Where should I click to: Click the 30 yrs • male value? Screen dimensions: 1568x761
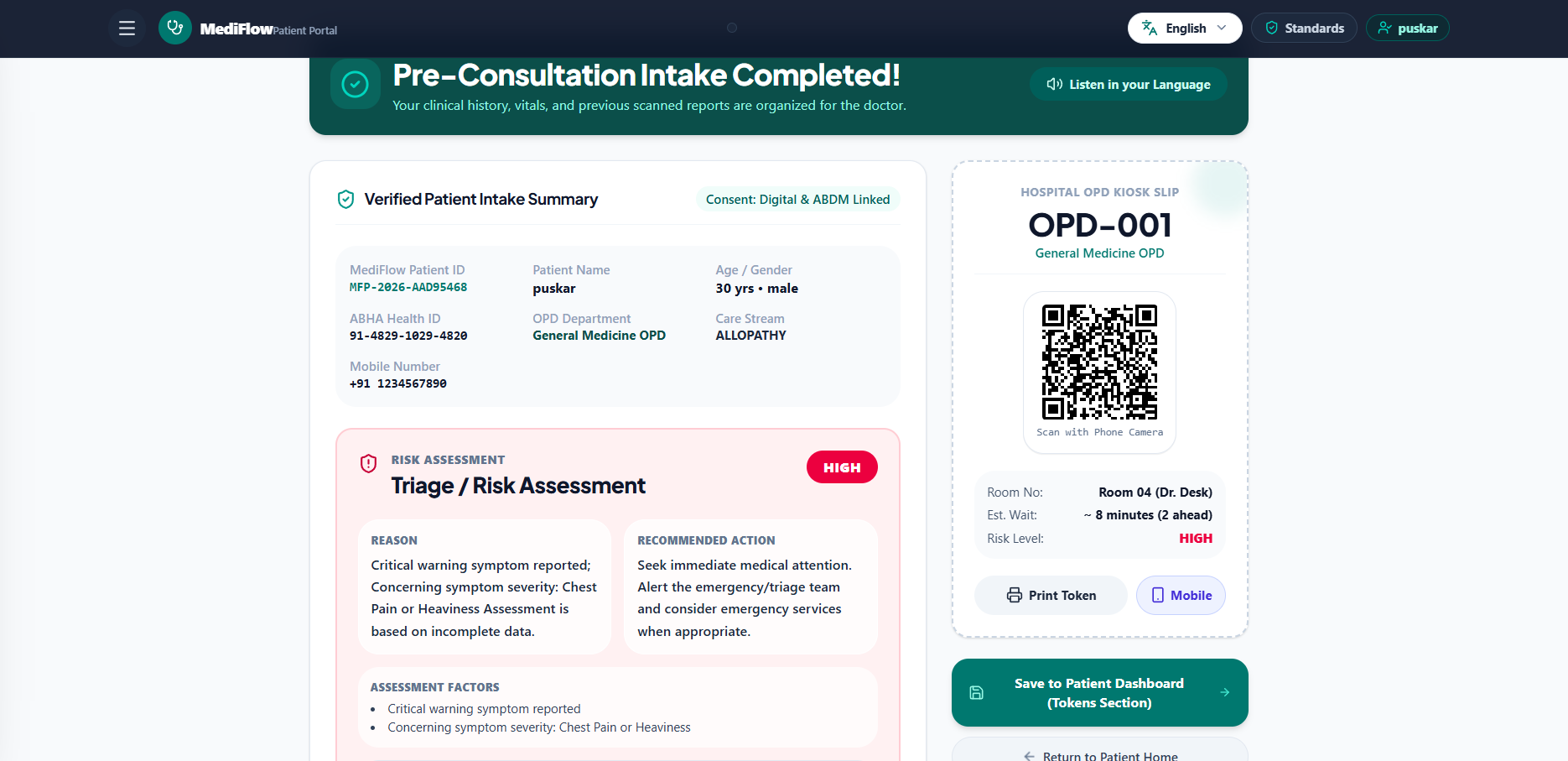757,289
